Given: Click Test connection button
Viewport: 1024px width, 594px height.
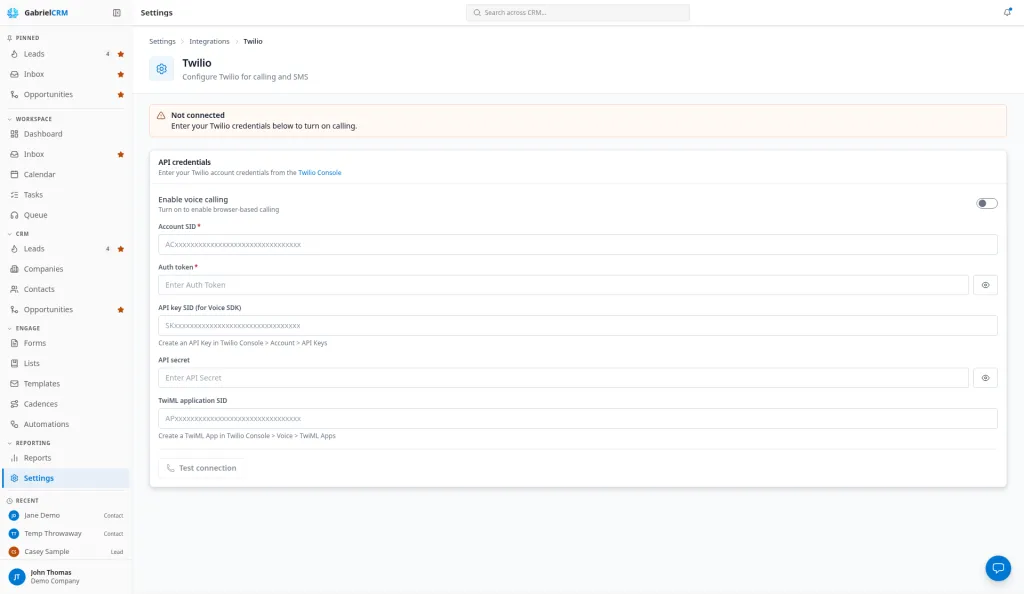Looking at the screenshot, I should (201, 468).
